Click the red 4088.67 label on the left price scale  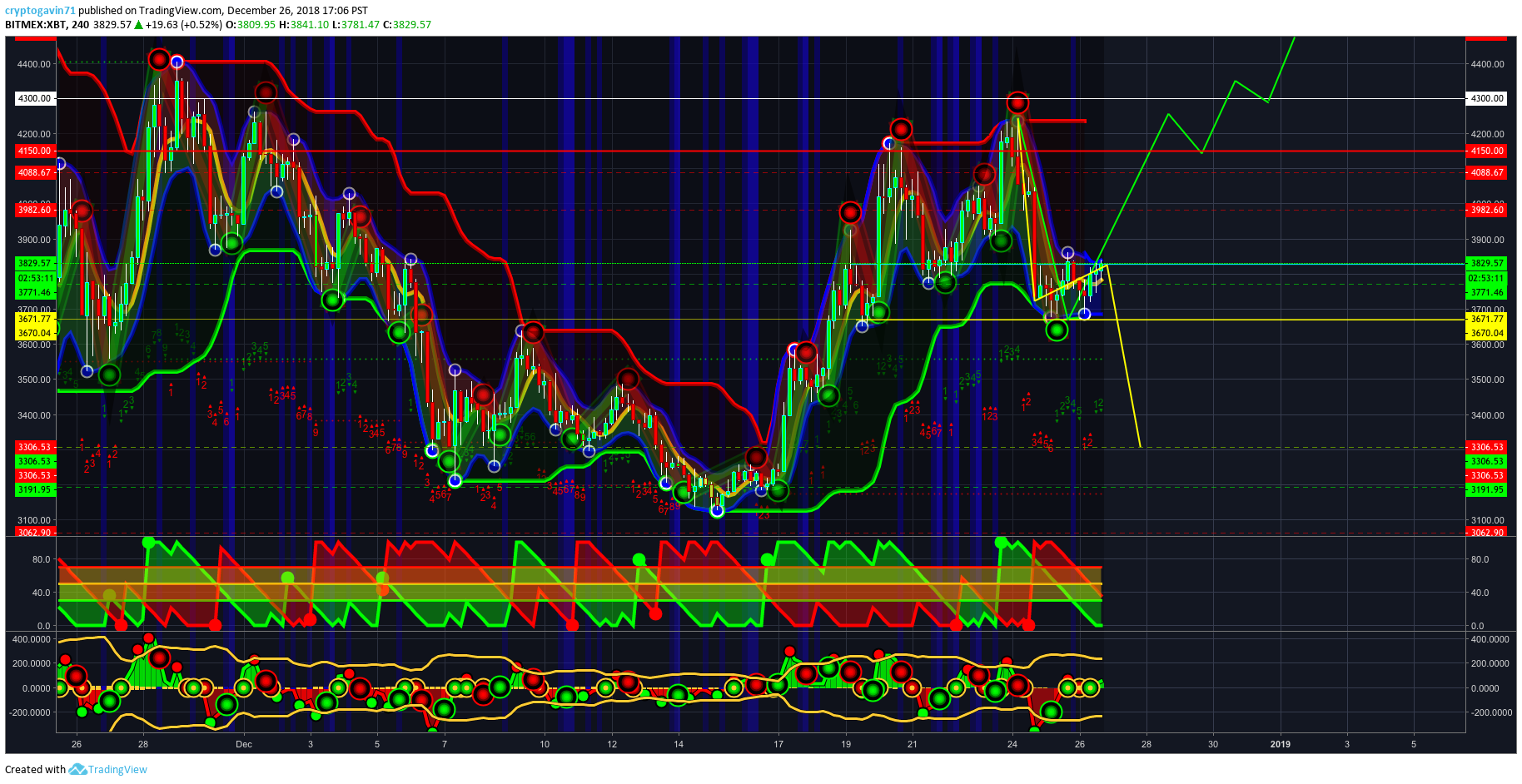tap(35, 173)
